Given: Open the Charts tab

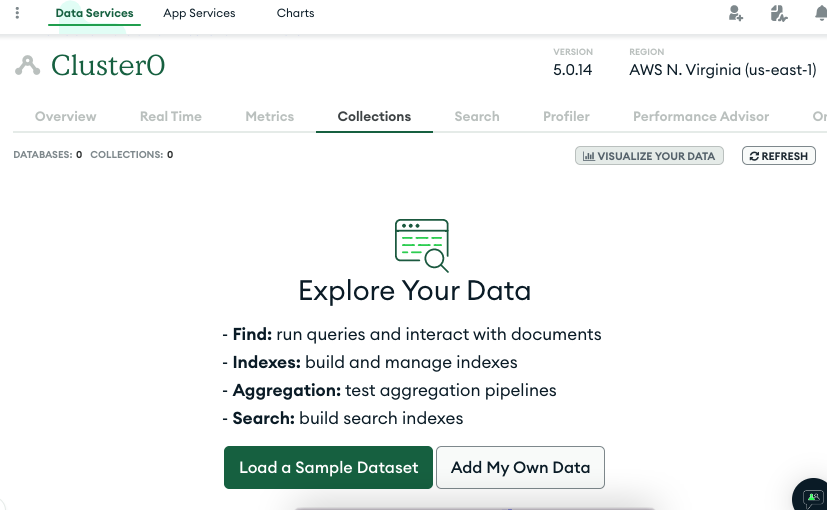Looking at the screenshot, I should point(295,13).
